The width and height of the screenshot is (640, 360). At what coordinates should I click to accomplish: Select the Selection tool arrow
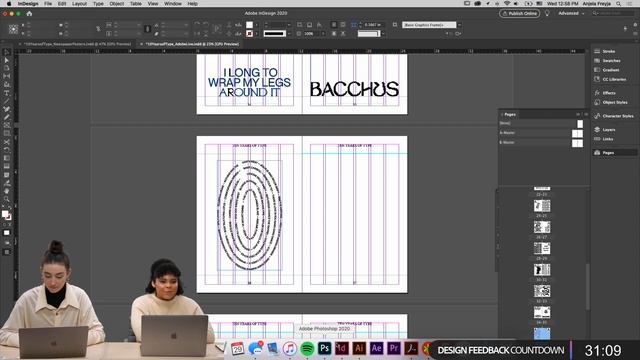click(7, 52)
